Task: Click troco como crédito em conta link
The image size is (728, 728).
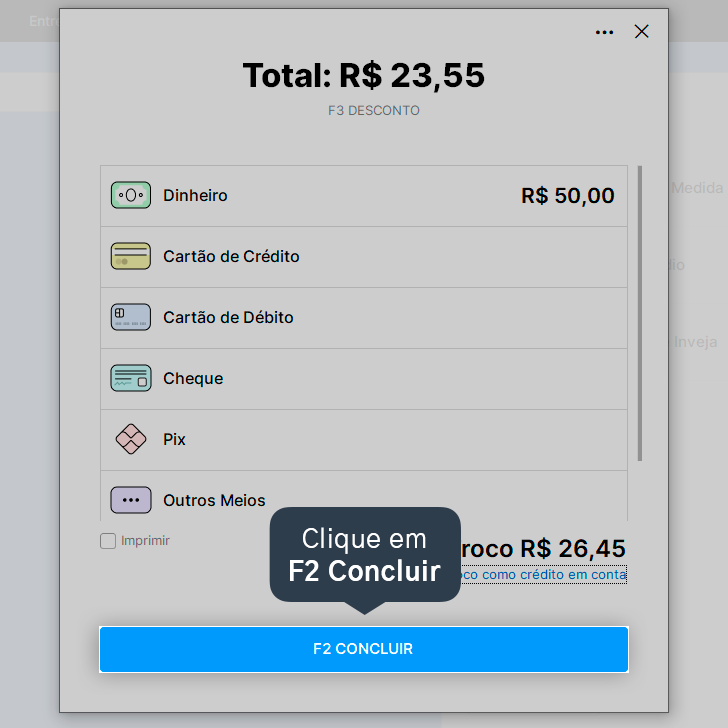Action: tap(543, 575)
